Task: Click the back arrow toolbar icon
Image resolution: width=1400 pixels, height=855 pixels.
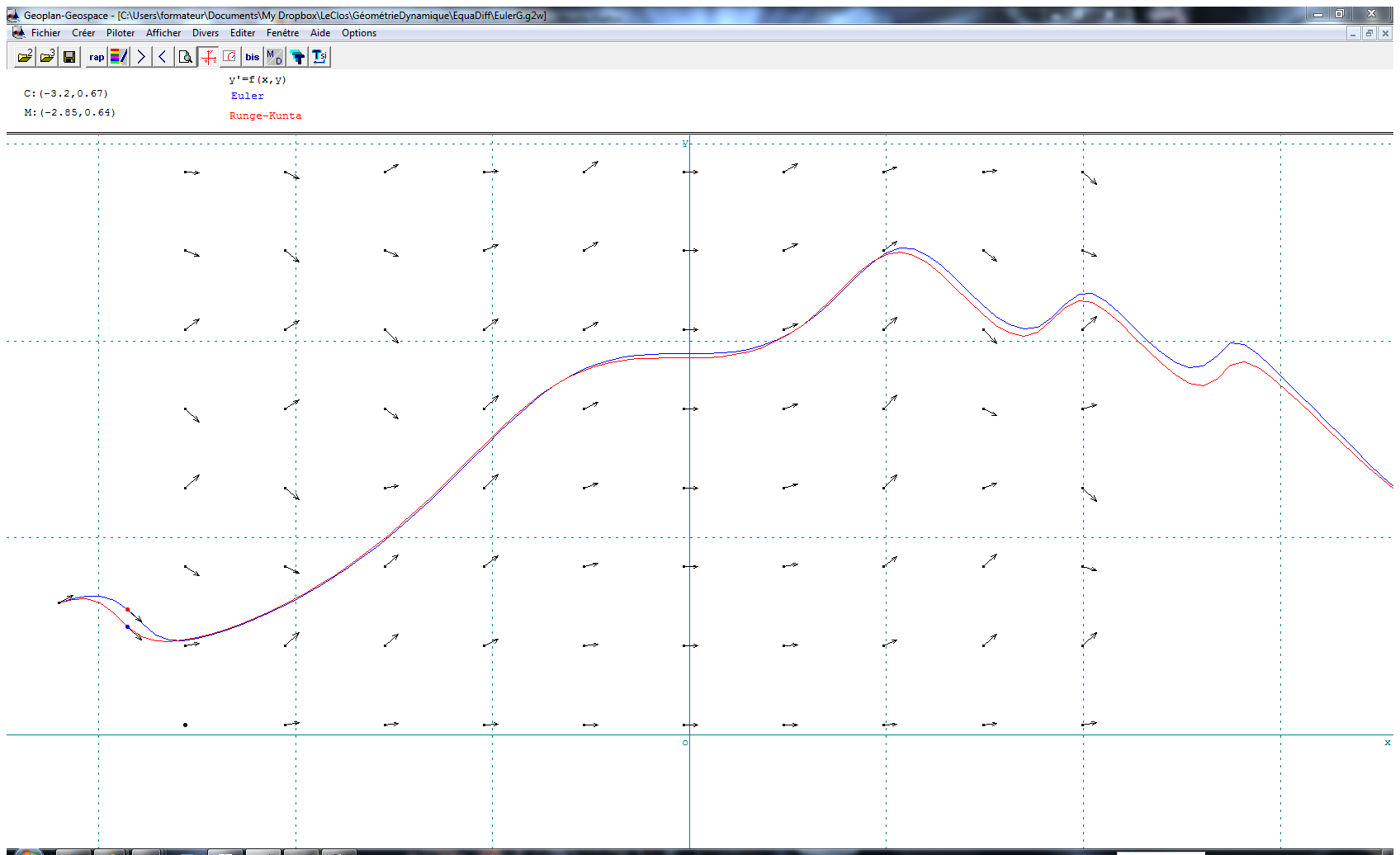Action: [x=163, y=57]
